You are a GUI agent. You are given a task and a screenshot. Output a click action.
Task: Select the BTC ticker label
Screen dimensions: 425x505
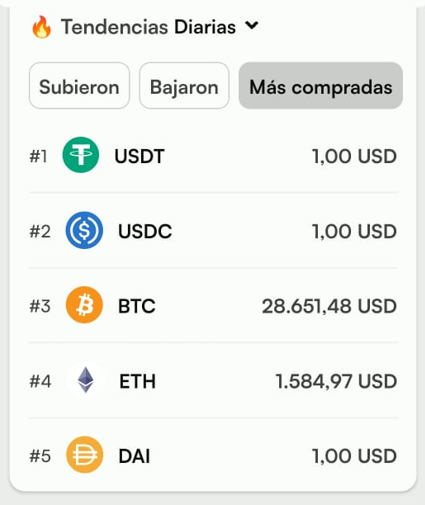point(137,306)
